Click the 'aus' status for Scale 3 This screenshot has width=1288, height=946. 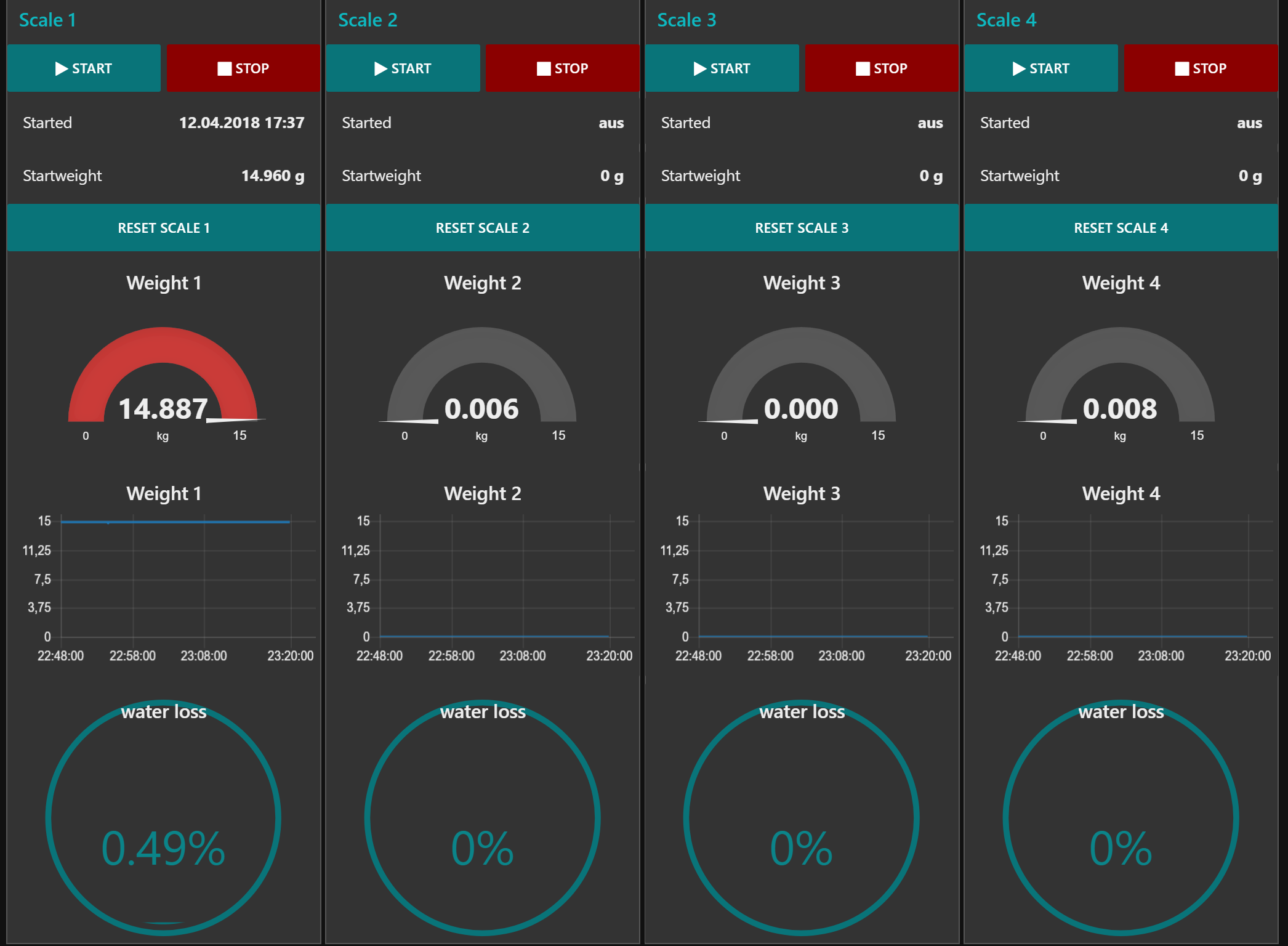pos(930,123)
